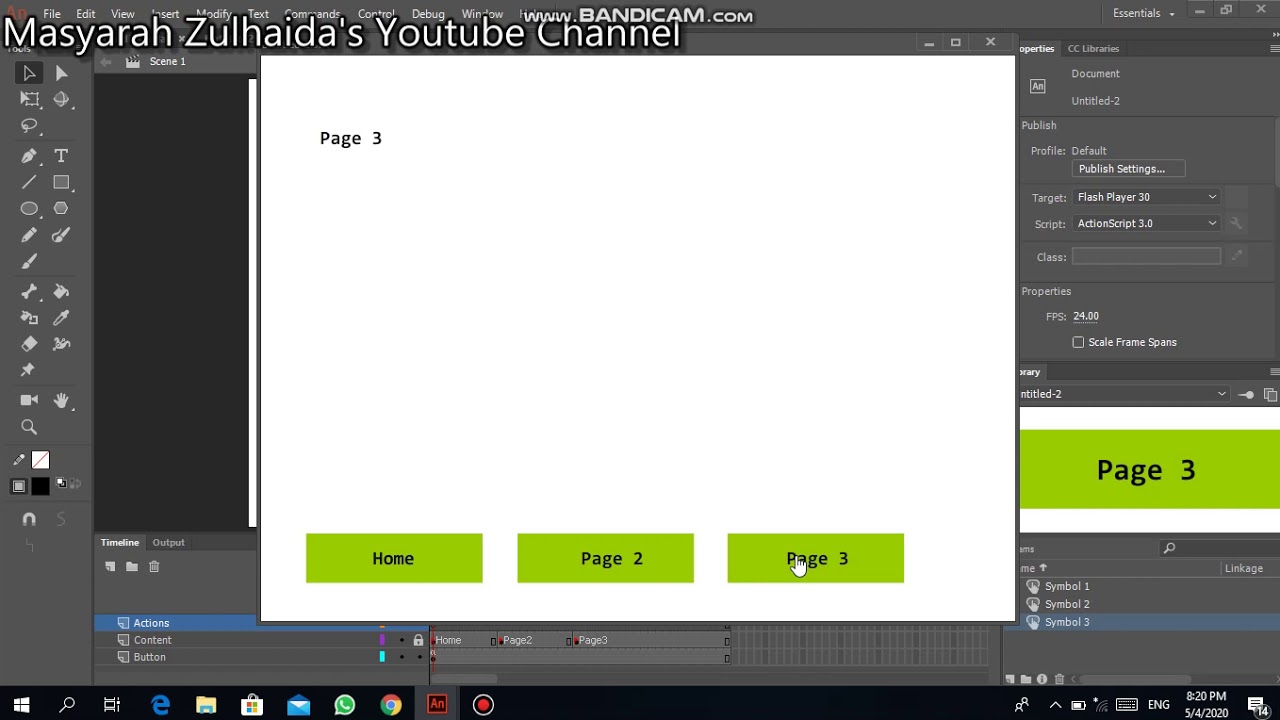Select the Text tool
The image size is (1280, 720).
pos(61,156)
